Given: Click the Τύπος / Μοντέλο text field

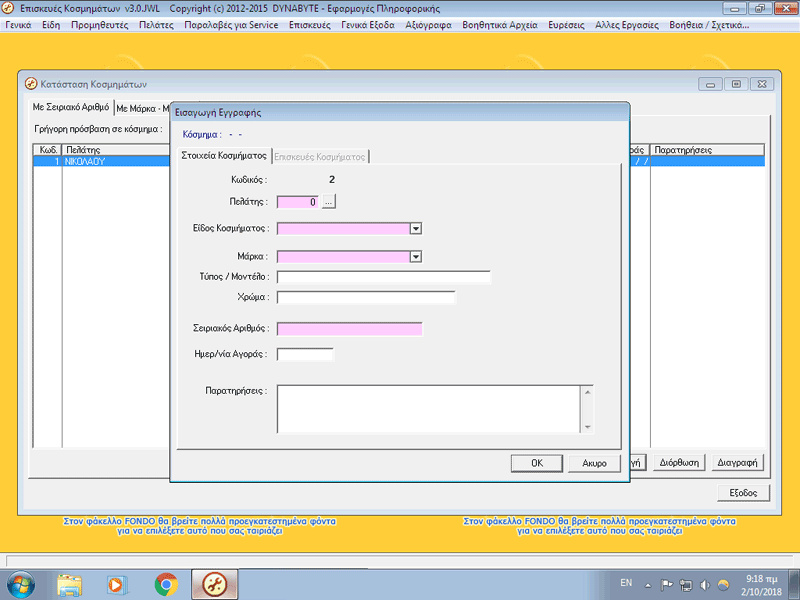Looking at the screenshot, I should click(x=384, y=277).
